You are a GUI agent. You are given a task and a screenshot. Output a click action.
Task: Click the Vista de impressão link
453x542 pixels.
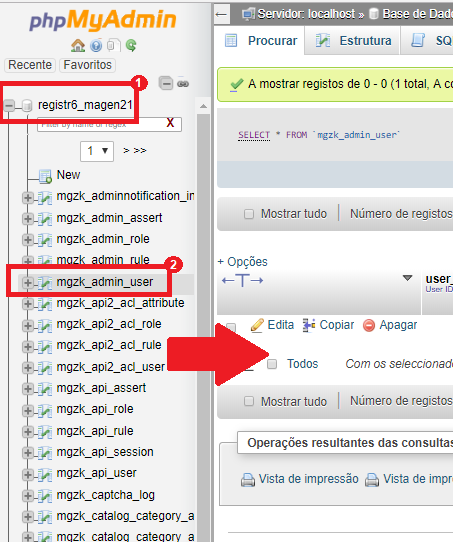click(309, 479)
